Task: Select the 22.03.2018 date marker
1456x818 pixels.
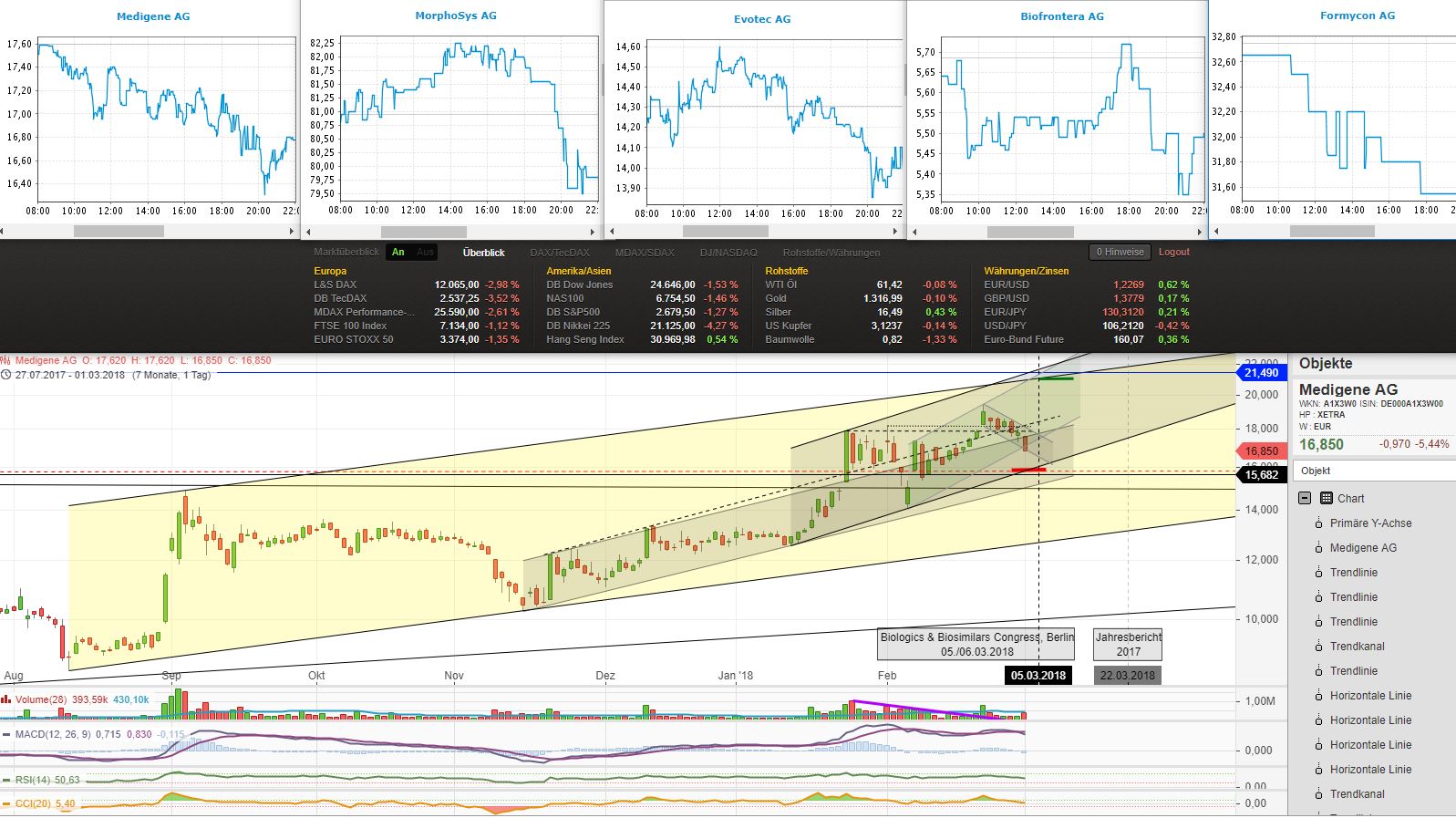Action: [x=1128, y=676]
